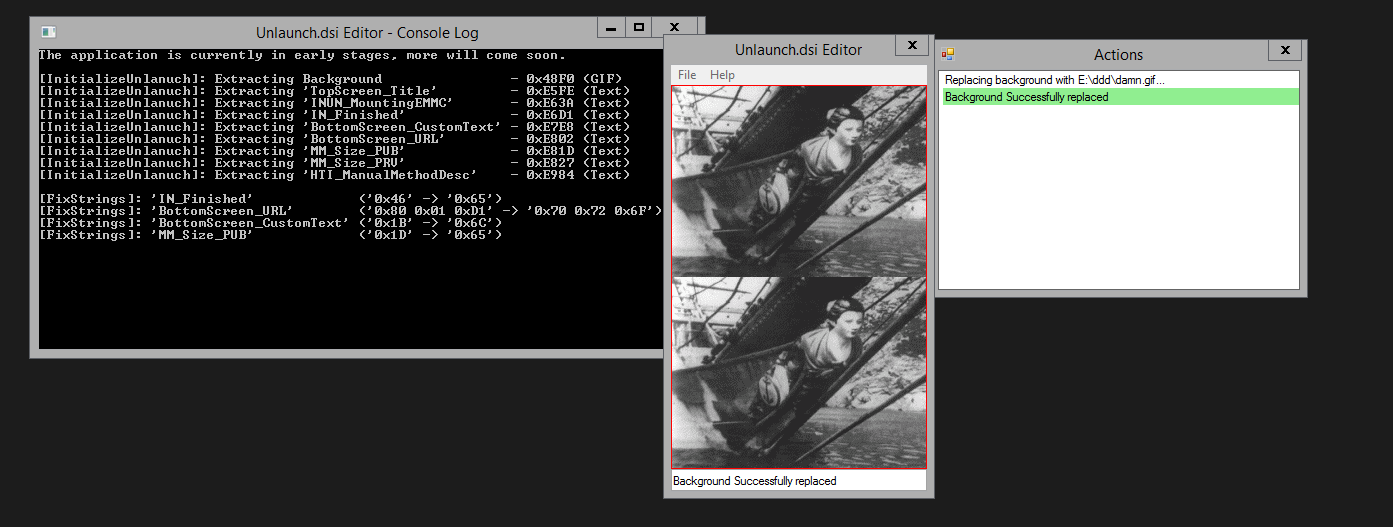
Task: Maximize the Console Log window
Action: 639,27
